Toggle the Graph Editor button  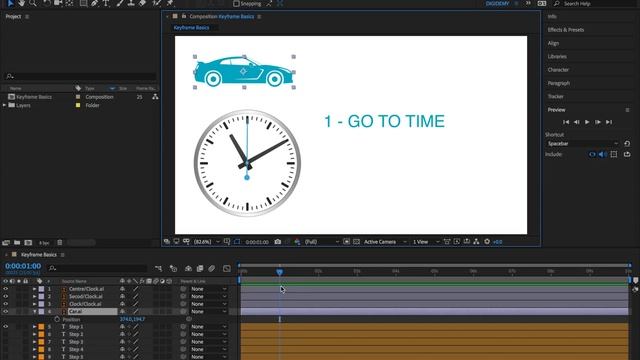click(x=227, y=268)
